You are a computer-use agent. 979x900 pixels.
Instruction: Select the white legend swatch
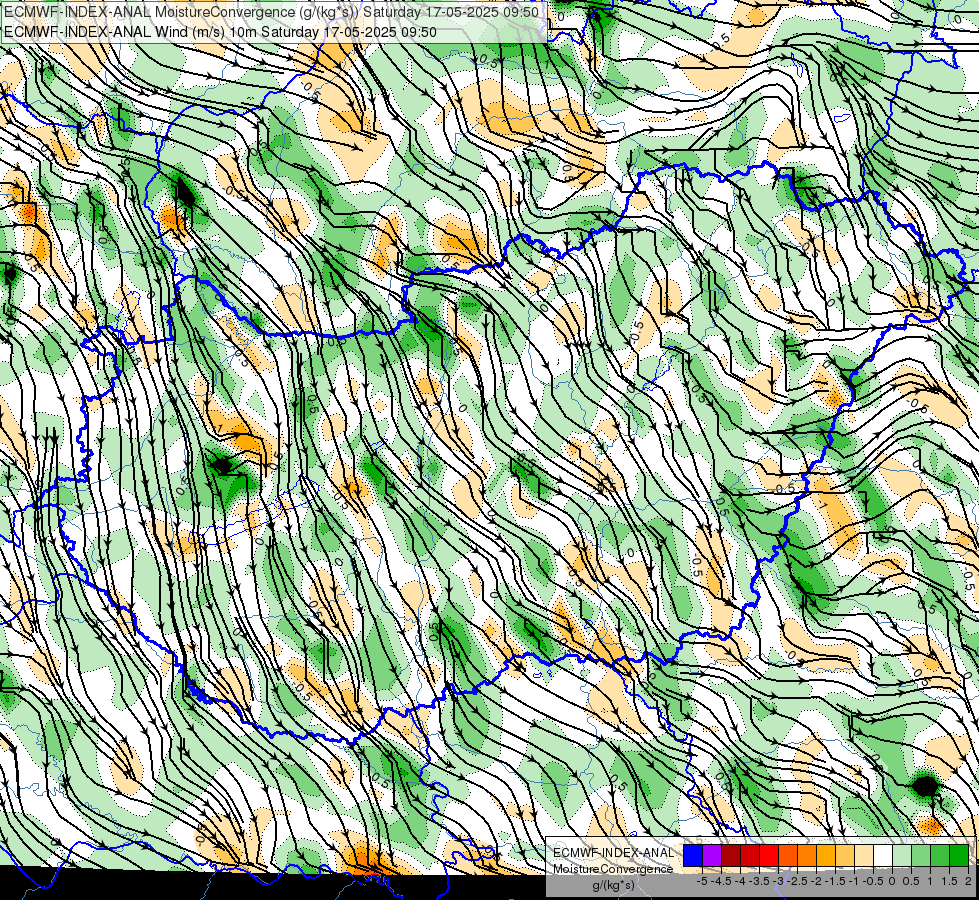tap(883, 856)
